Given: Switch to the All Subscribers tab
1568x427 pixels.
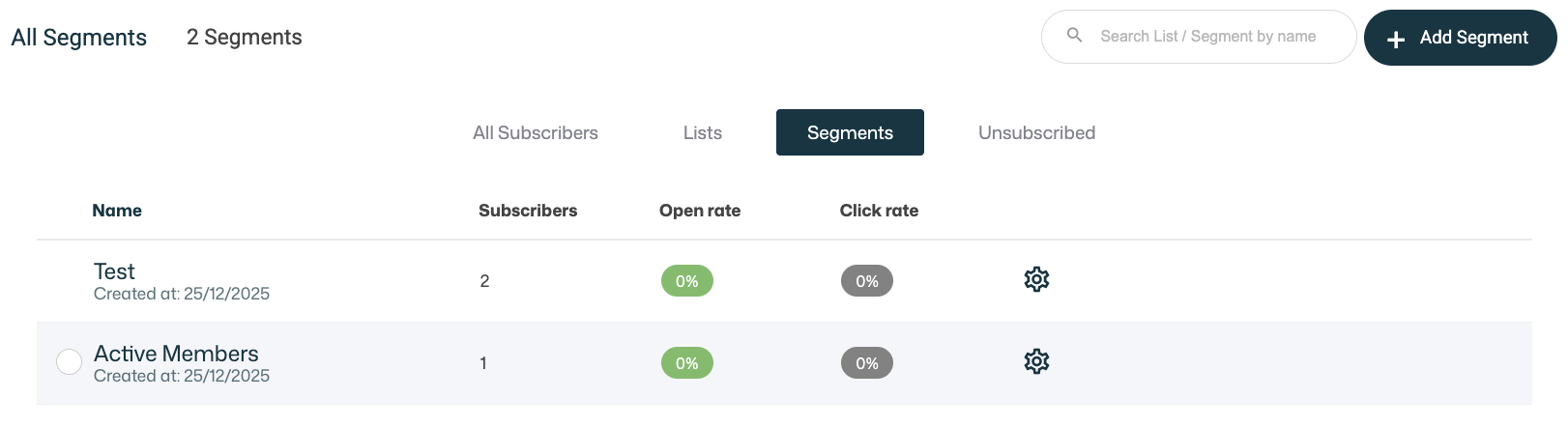Looking at the screenshot, I should click(535, 133).
